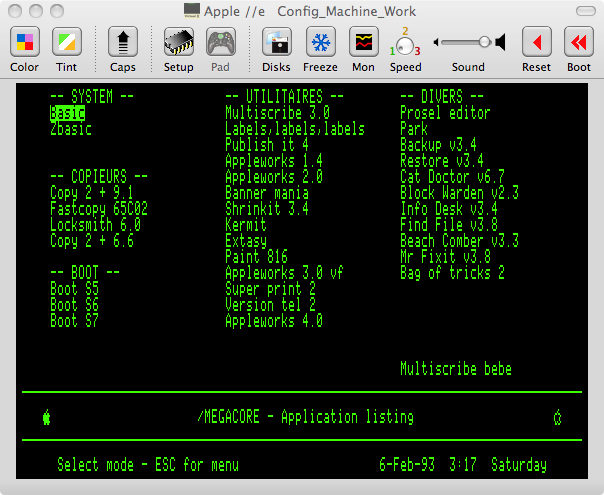The image size is (604, 495).
Task: Select Block Warden v2.3
Action: click(459, 193)
